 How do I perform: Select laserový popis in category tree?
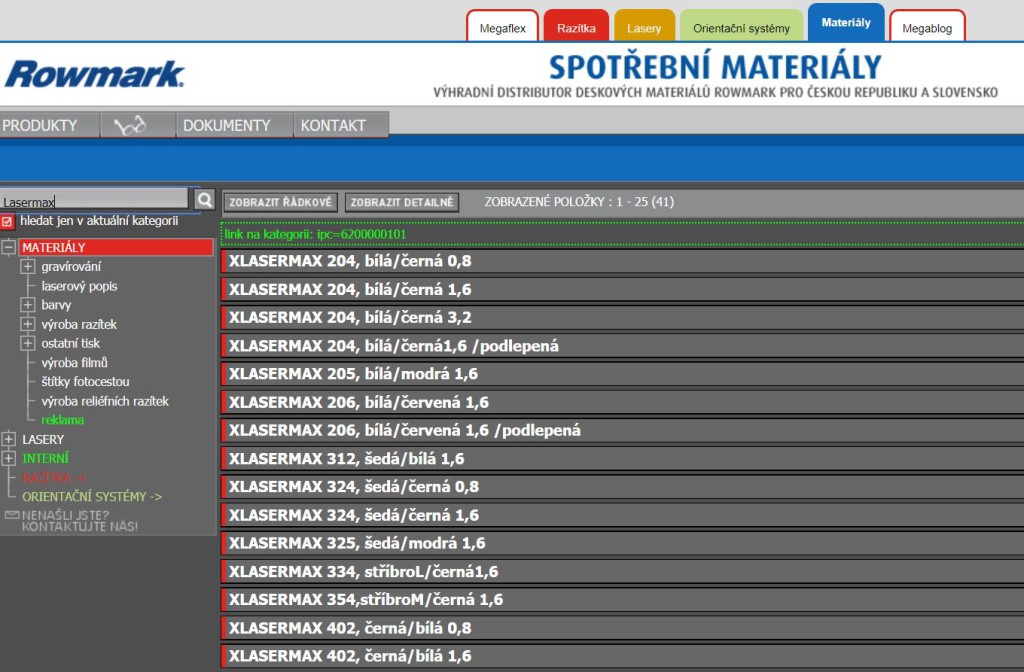click(79, 286)
